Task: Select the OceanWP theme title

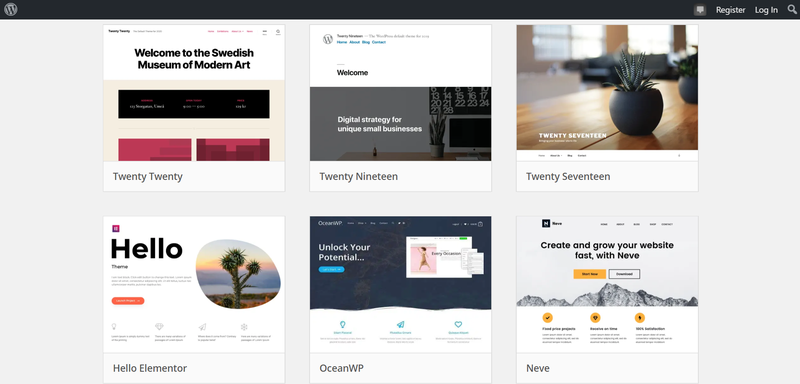Action: coord(341,368)
